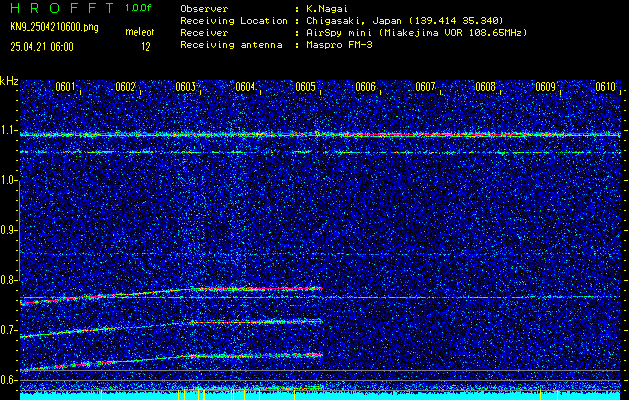Click the 0.8 frequency axis label
Image resolution: width=629 pixels, height=400 pixels.
(8, 280)
